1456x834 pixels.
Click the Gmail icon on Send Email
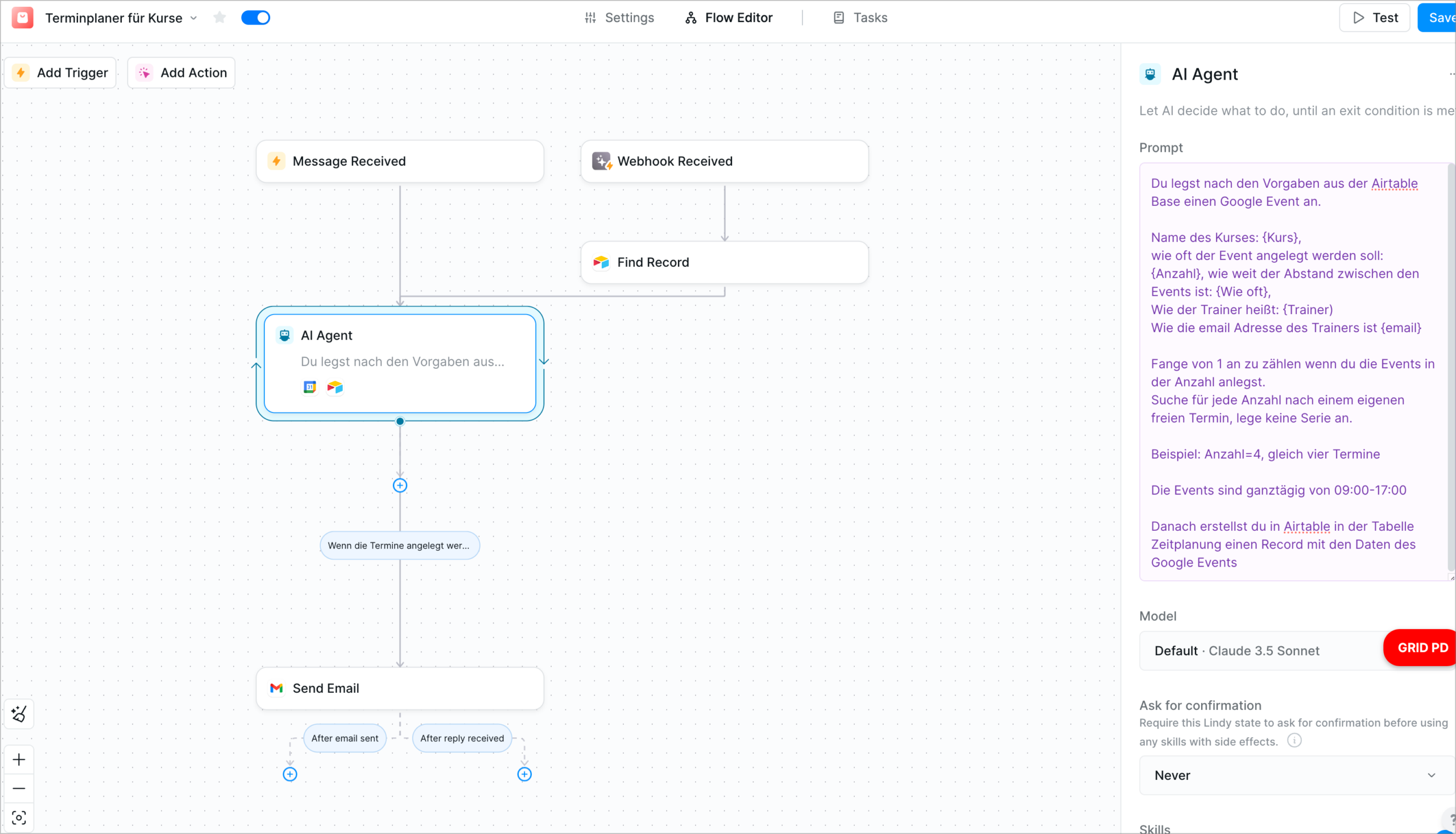[276, 688]
